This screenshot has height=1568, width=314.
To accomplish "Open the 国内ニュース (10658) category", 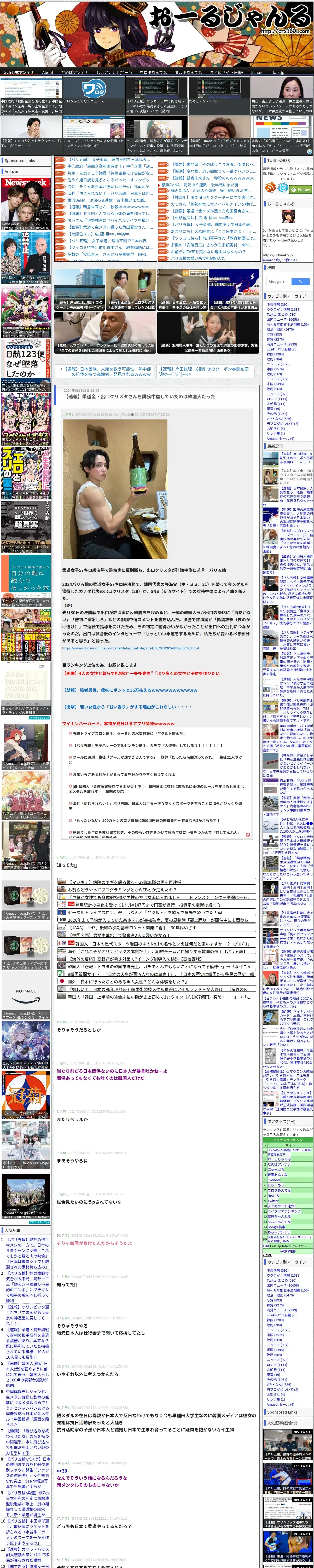I will (x=282, y=320).
